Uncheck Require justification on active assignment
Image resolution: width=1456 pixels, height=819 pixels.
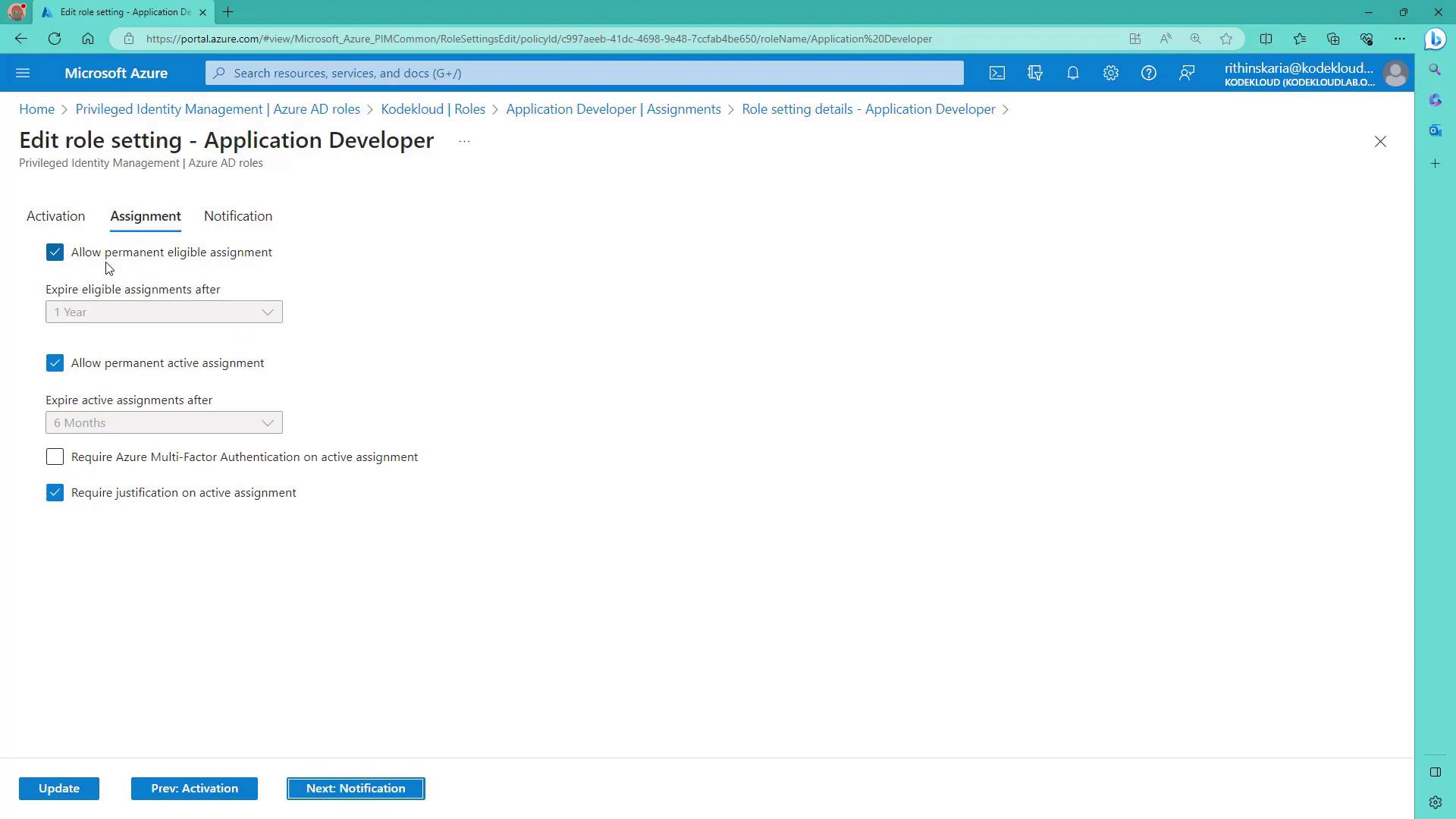click(x=55, y=493)
